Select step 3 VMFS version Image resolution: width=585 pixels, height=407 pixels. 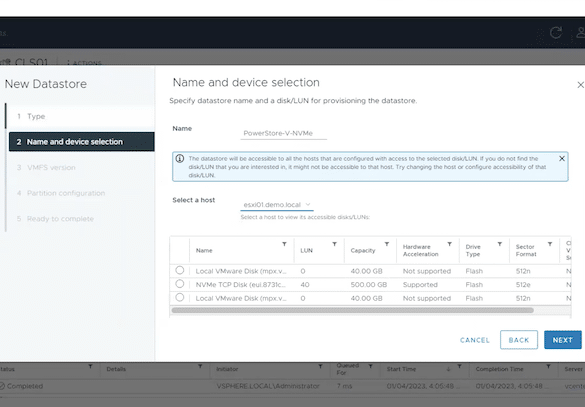81,168
